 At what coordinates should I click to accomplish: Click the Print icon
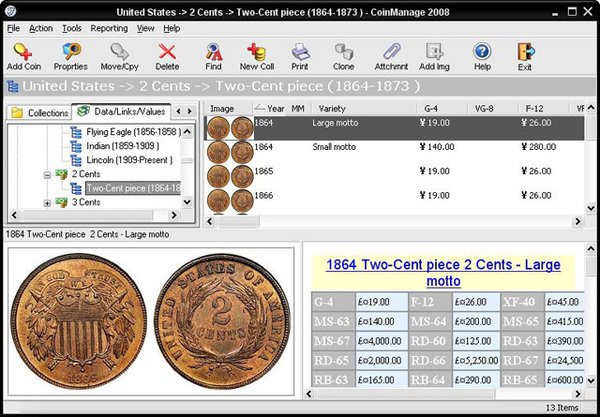(300, 56)
